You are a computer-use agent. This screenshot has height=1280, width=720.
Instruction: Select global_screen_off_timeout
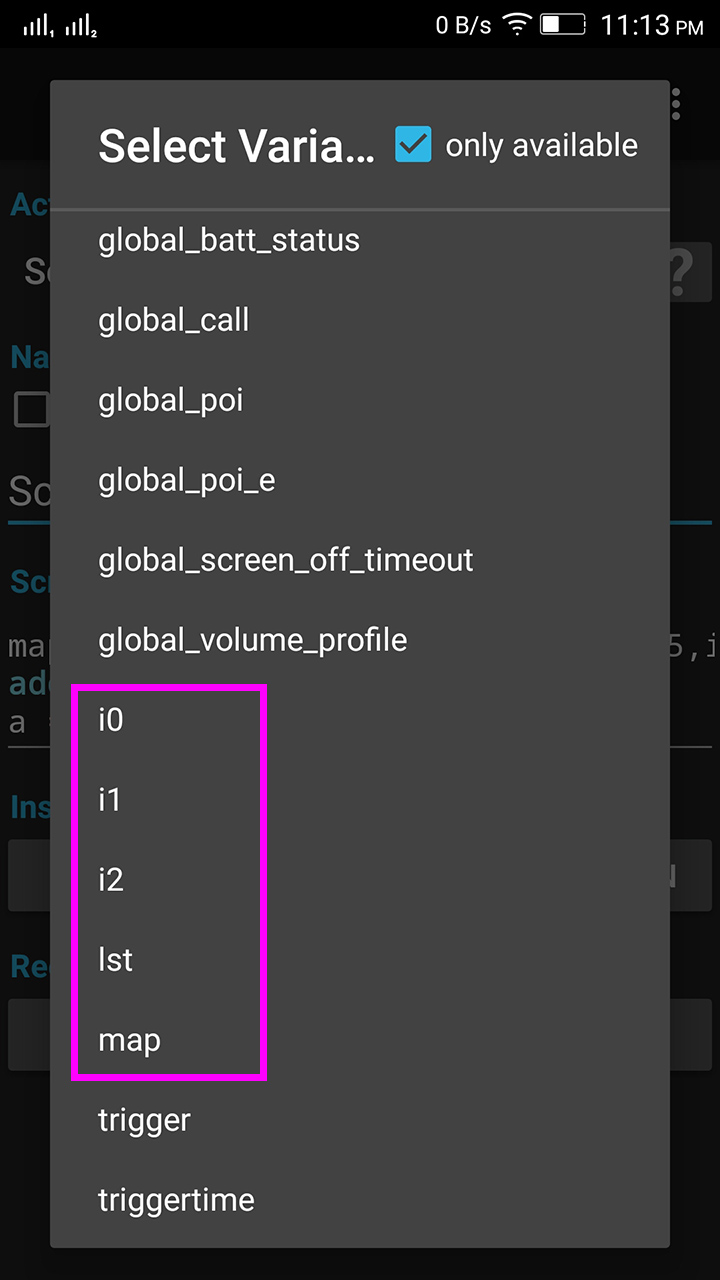284,560
